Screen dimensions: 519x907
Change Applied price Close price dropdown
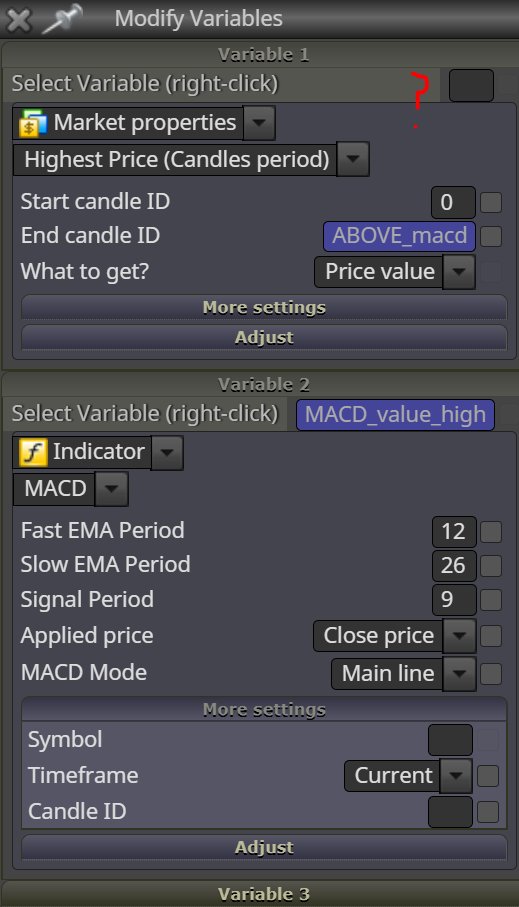(x=459, y=636)
